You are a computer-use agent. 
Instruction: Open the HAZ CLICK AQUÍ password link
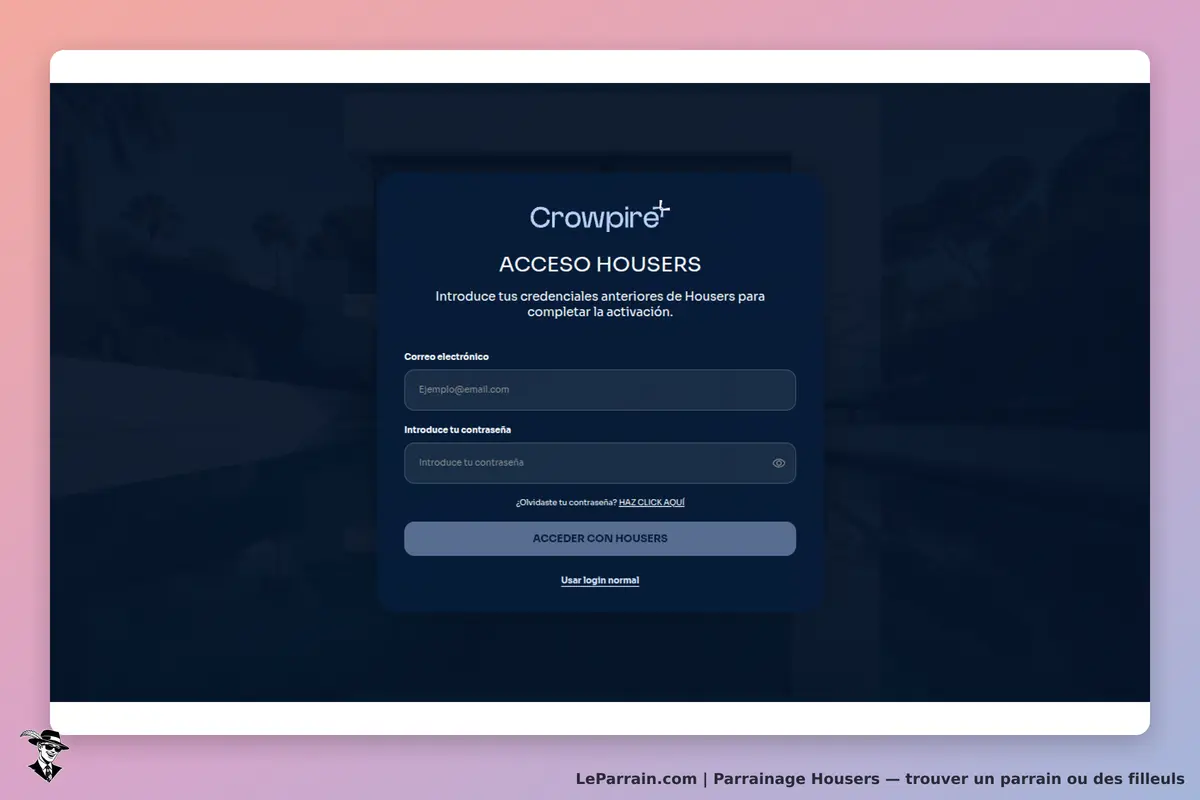point(652,502)
